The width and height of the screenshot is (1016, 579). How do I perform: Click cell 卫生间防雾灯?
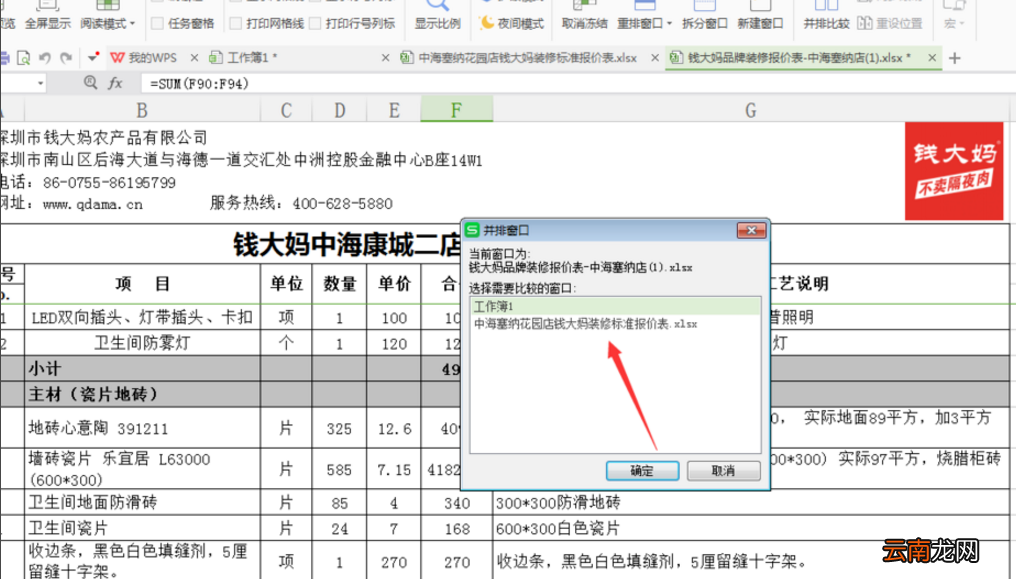142,343
